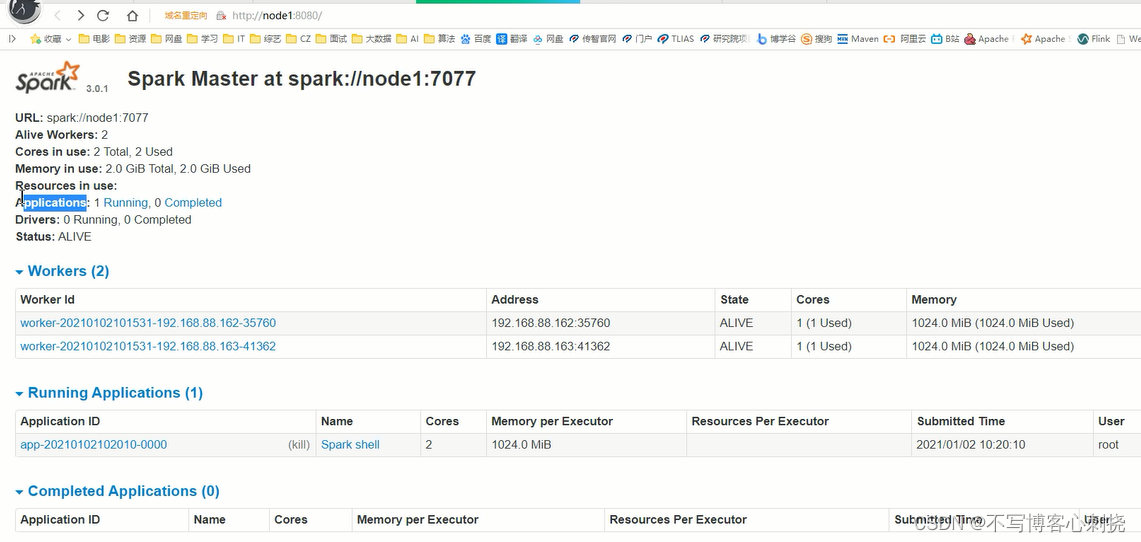Click the 域名重定向 label by address bar
Screen dimensions: 1141x542
click(x=186, y=15)
